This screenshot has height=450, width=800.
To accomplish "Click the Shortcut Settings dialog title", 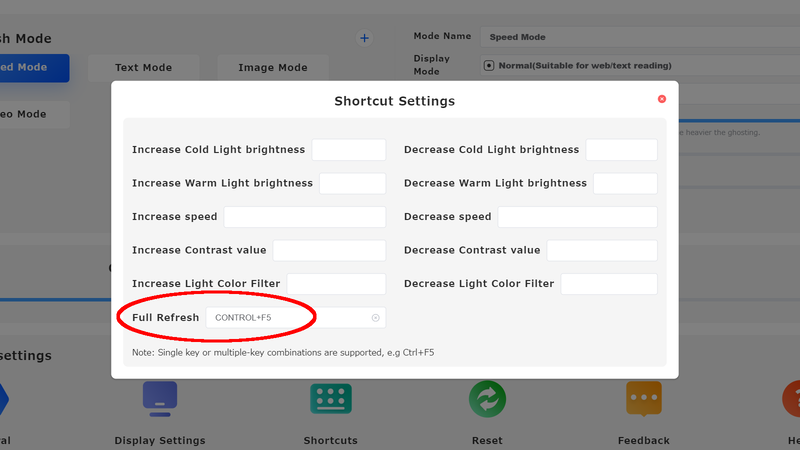I will pos(394,101).
